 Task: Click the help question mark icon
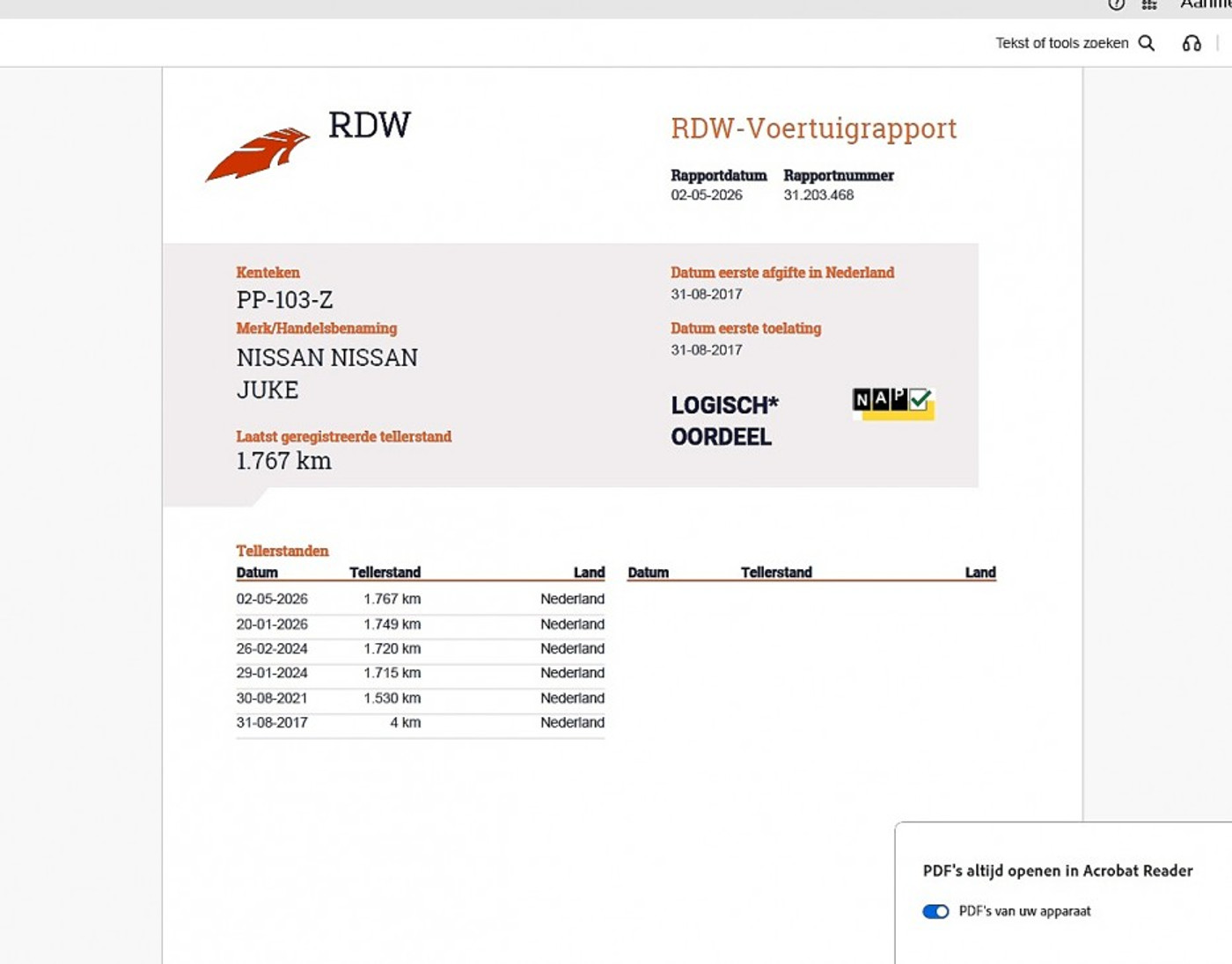(x=1116, y=4)
